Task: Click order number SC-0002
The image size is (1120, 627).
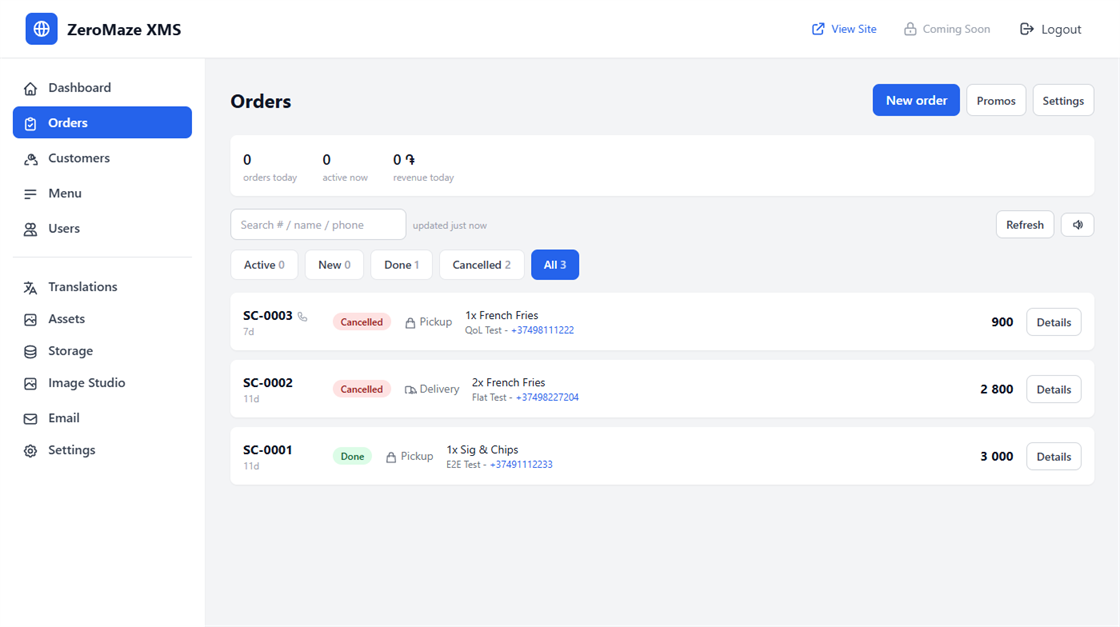Action: coord(268,383)
